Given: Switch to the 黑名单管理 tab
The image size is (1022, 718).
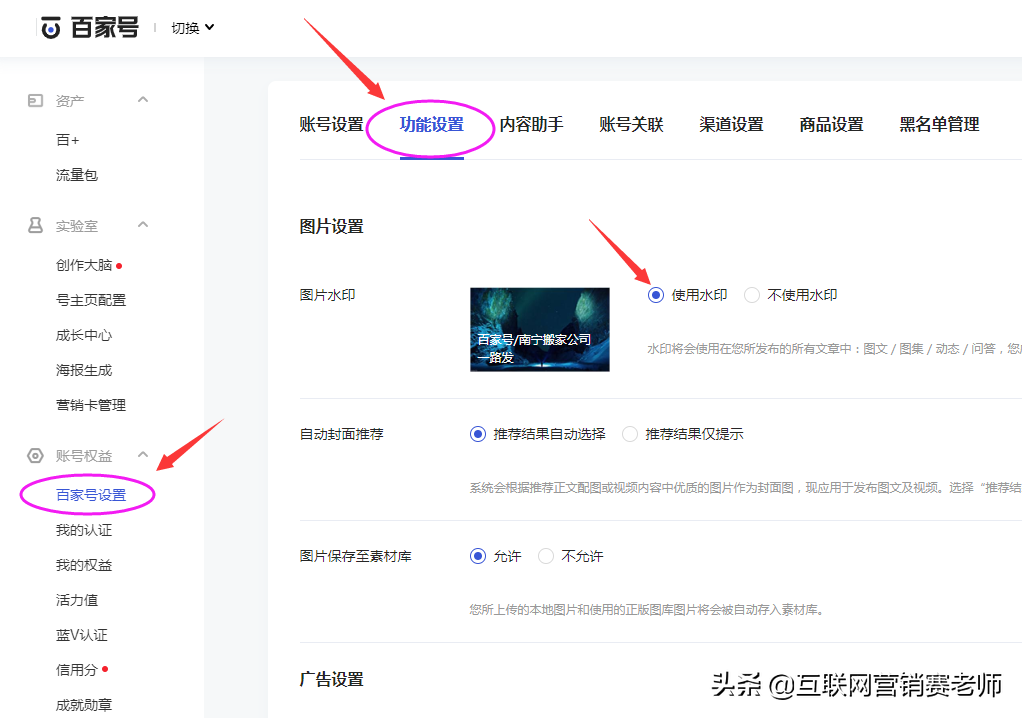Looking at the screenshot, I should pyautogui.click(x=937, y=124).
